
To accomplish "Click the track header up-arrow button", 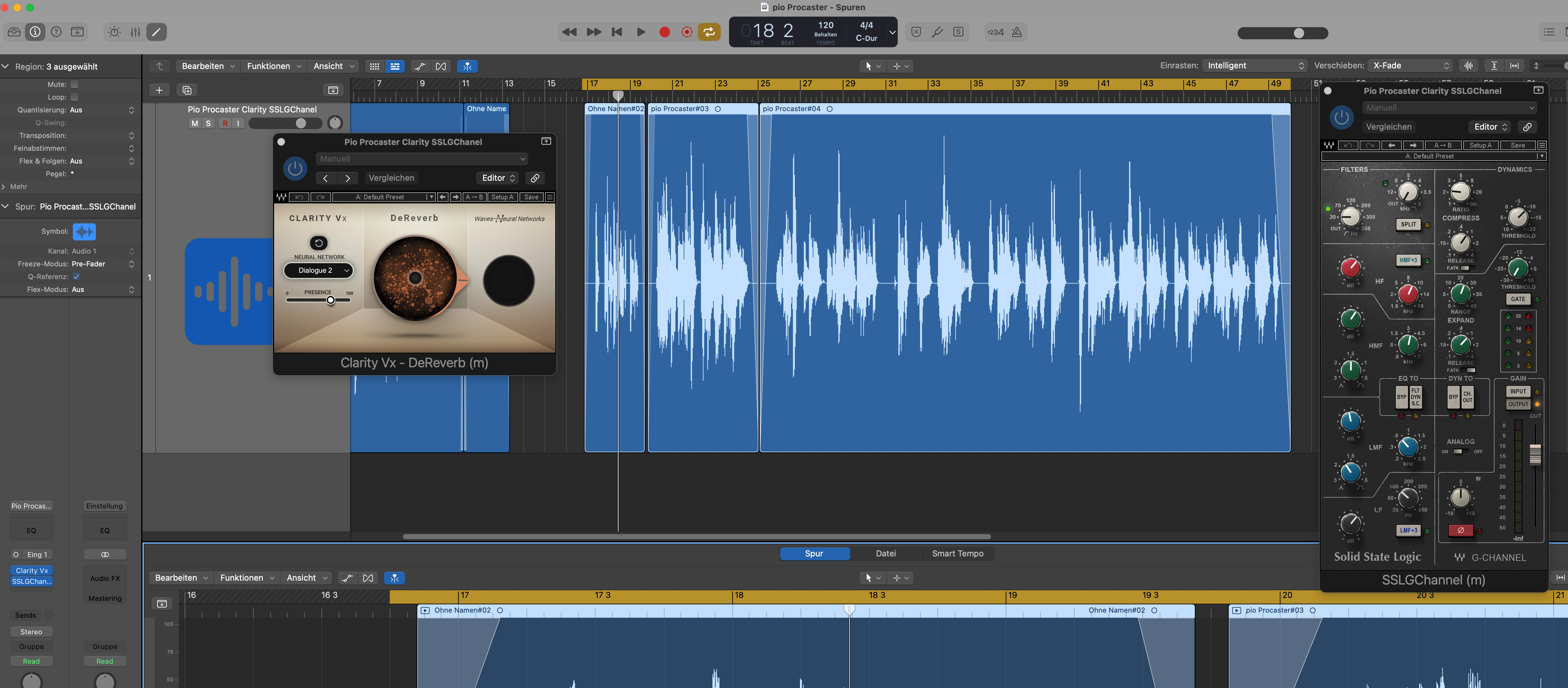I will [x=159, y=66].
